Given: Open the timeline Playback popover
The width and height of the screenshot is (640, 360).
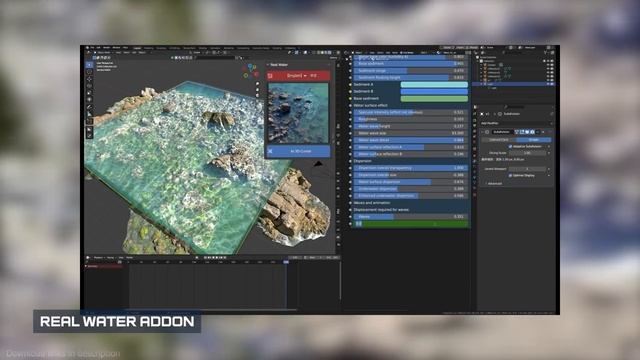Looking at the screenshot, I should click(x=99, y=258).
